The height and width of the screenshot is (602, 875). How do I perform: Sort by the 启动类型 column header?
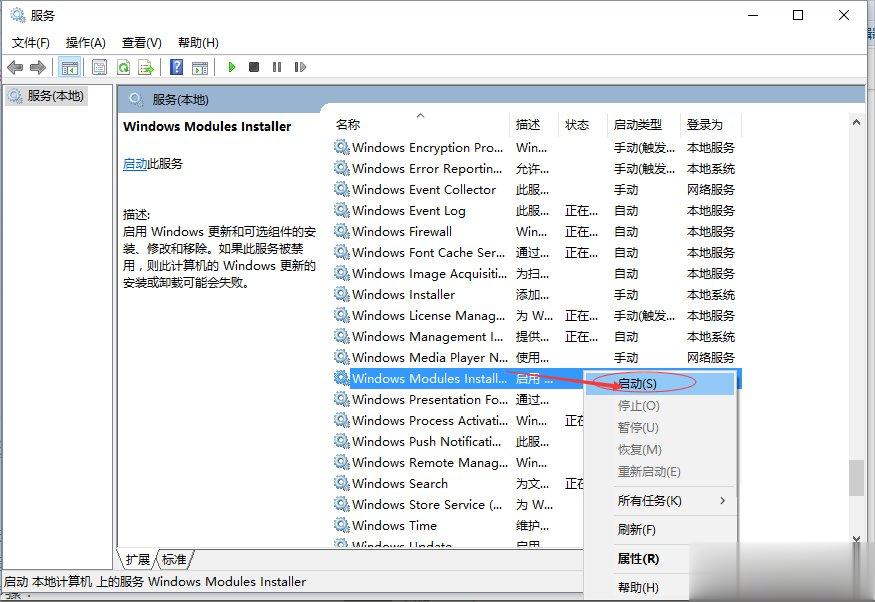click(x=644, y=124)
